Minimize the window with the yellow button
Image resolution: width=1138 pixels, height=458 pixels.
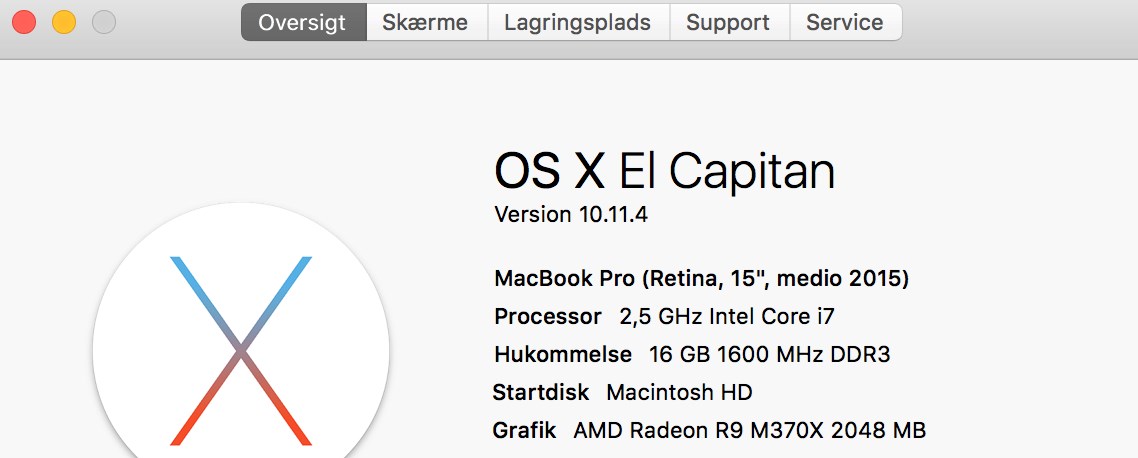64,23
